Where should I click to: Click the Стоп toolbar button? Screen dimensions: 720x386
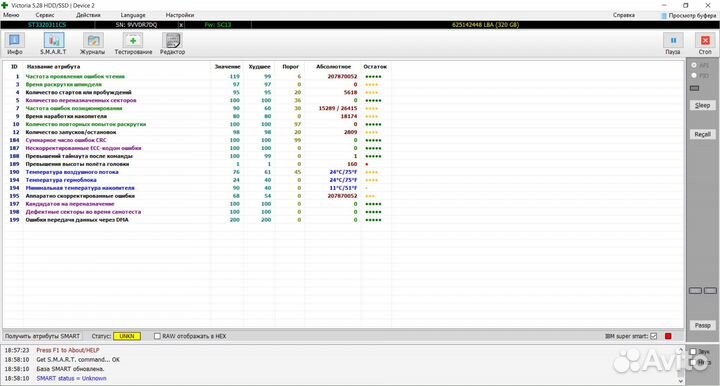705,44
